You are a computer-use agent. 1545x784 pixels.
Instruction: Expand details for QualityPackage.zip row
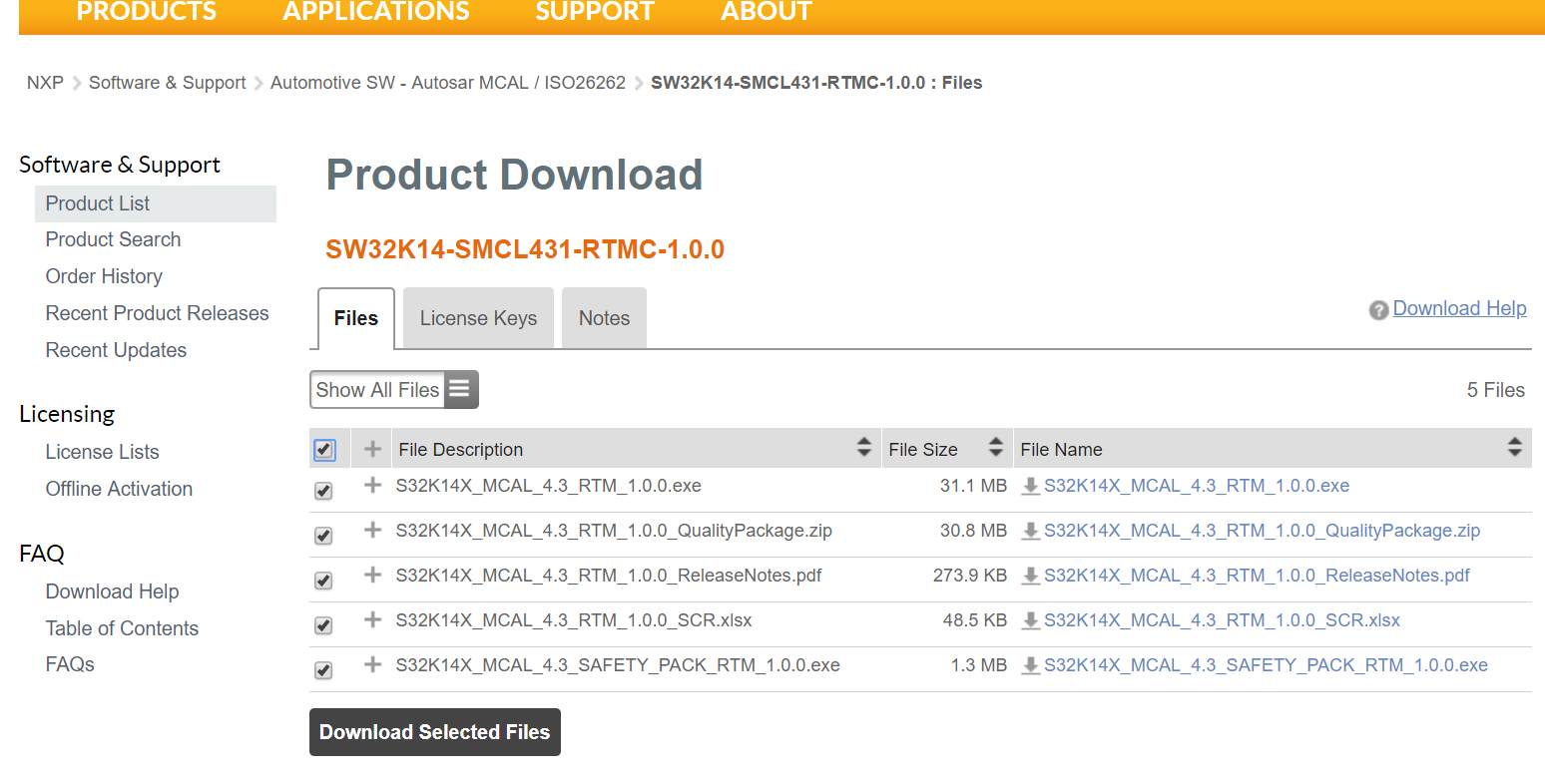(372, 530)
